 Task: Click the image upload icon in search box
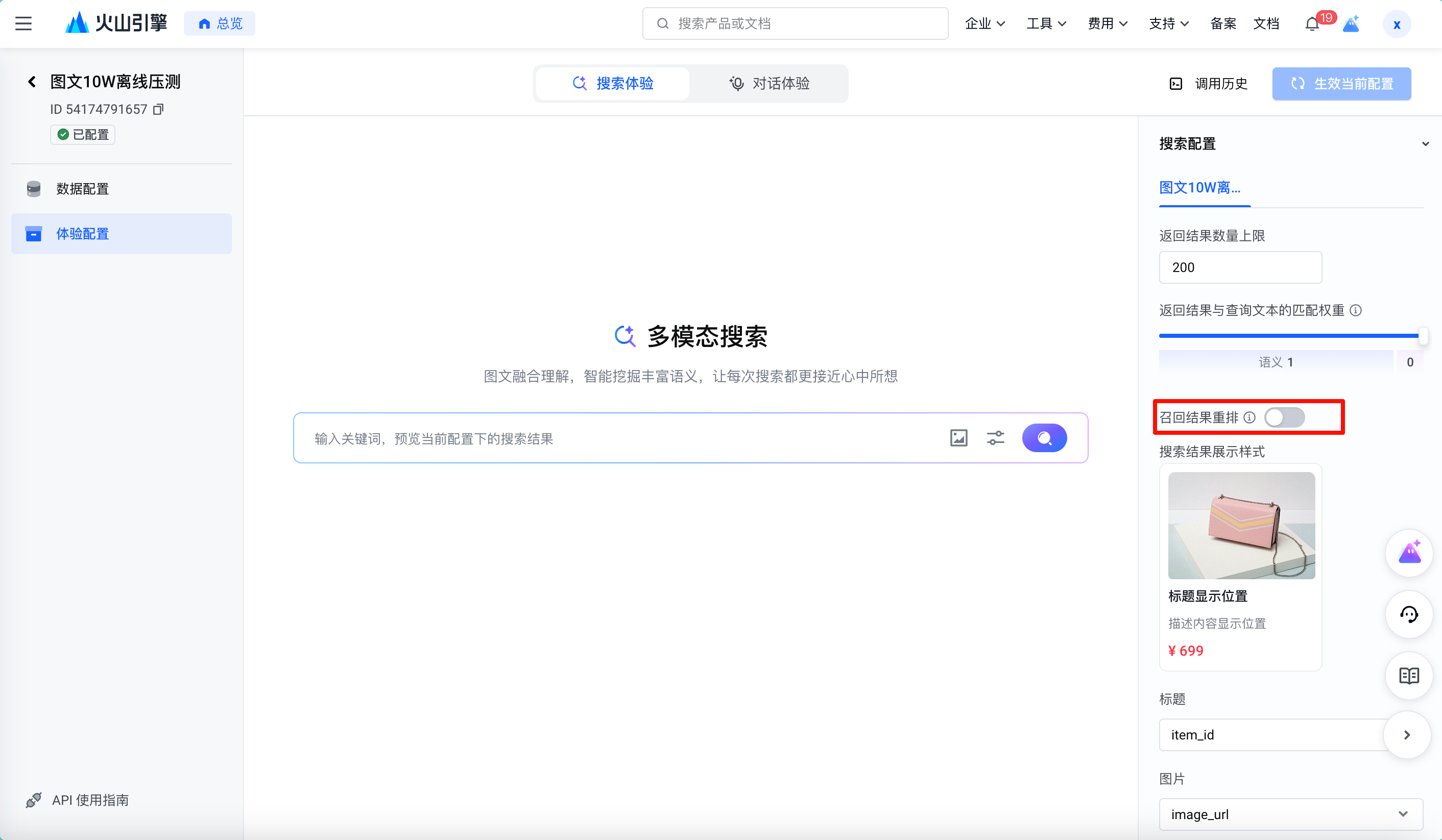tap(958, 438)
